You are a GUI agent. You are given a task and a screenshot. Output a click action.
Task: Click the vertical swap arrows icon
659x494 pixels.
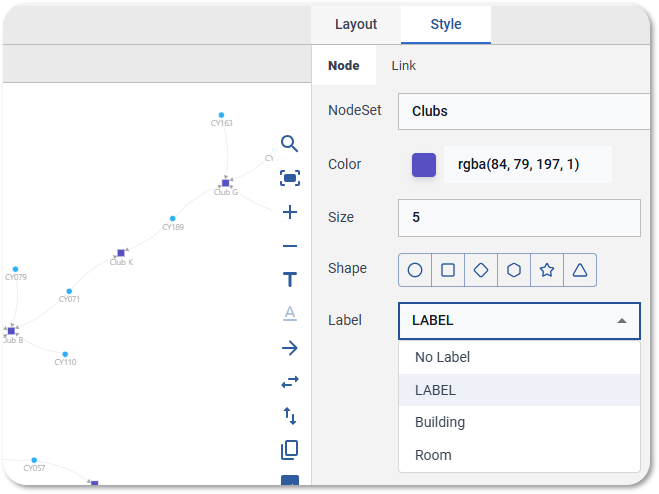pyautogui.click(x=290, y=416)
